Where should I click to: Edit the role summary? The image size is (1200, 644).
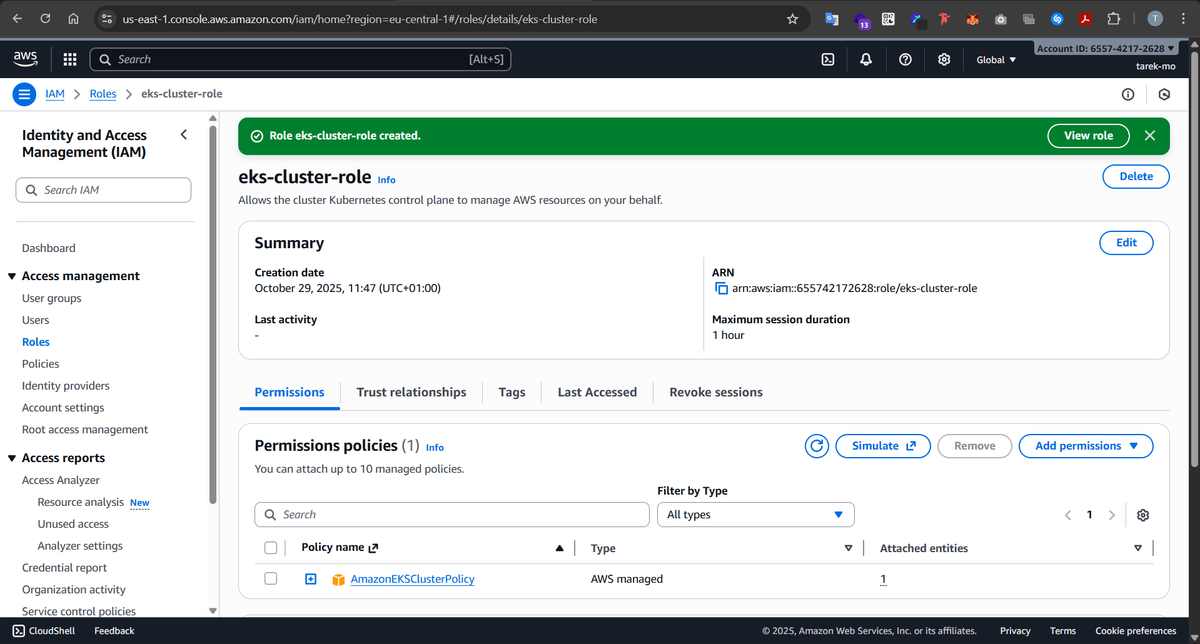pyautogui.click(x=1126, y=242)
